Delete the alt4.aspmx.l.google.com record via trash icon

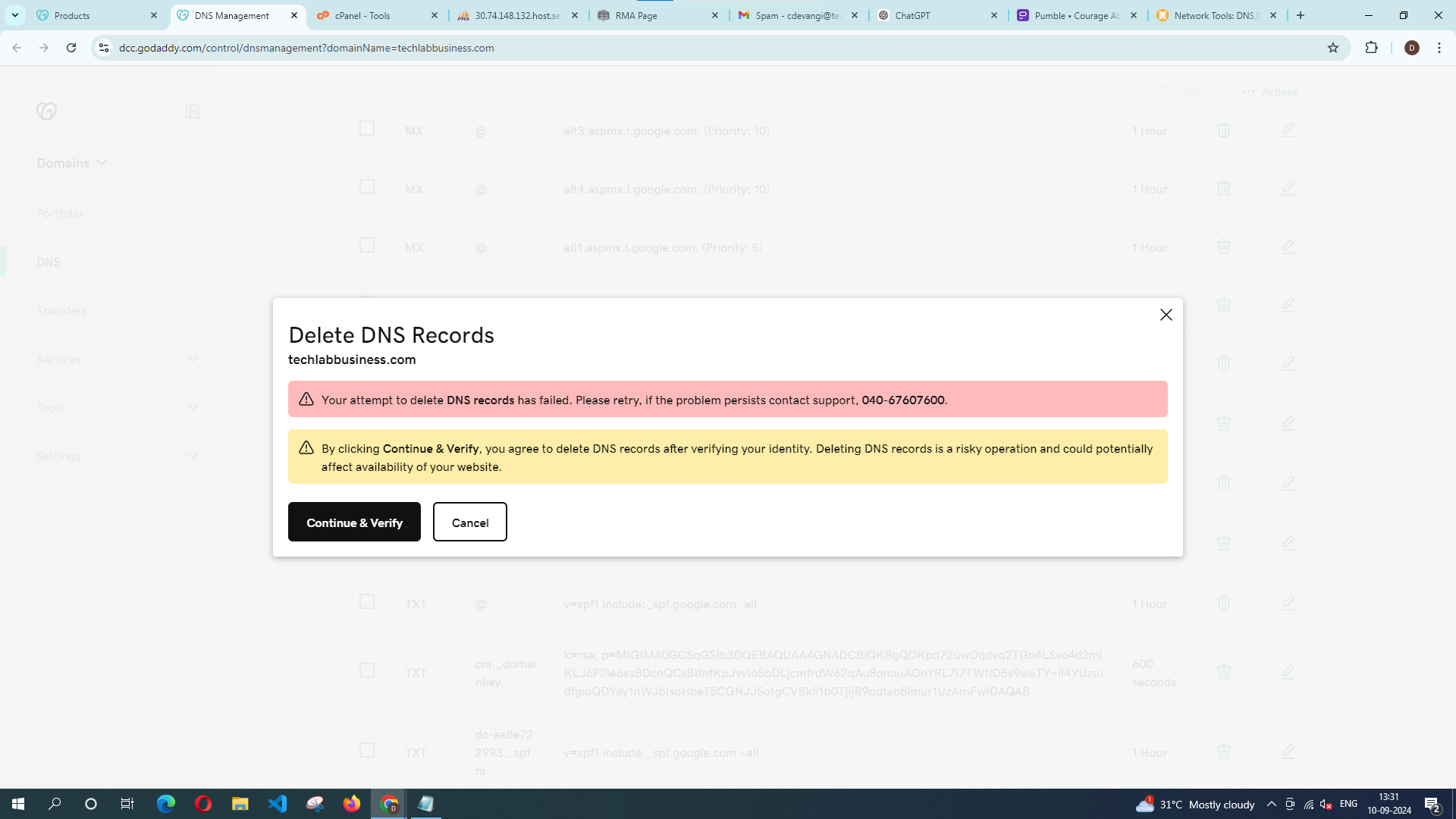click(x=1223, y=187)
